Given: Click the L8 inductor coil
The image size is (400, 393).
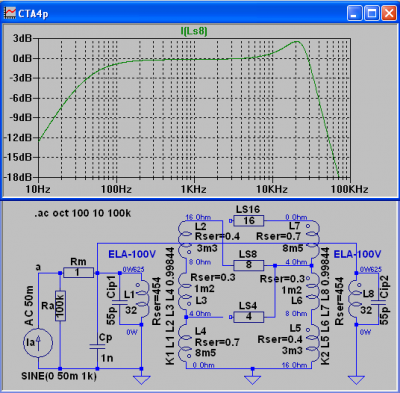Looking at the screenshot, I should point(355,299).
